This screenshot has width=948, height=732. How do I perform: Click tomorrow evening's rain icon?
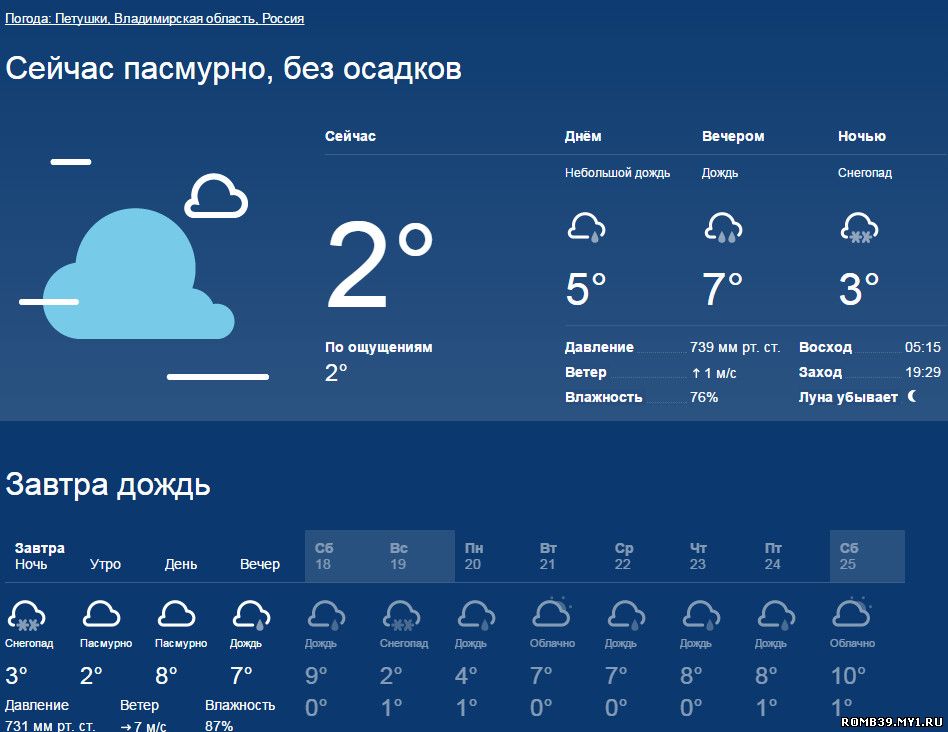(x=251, y=615)
